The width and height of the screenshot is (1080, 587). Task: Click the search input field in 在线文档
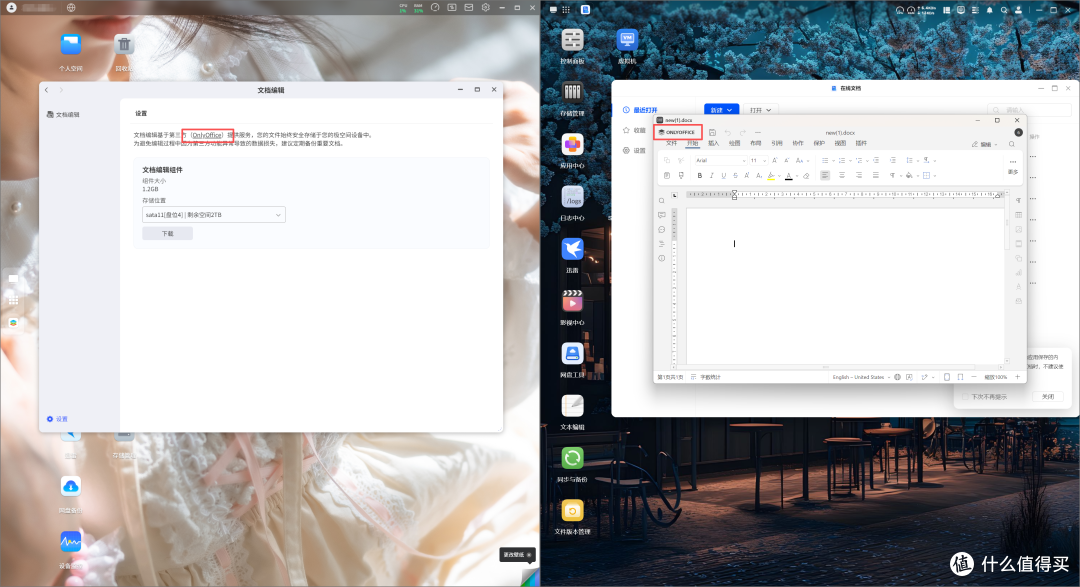[1030, 110]
